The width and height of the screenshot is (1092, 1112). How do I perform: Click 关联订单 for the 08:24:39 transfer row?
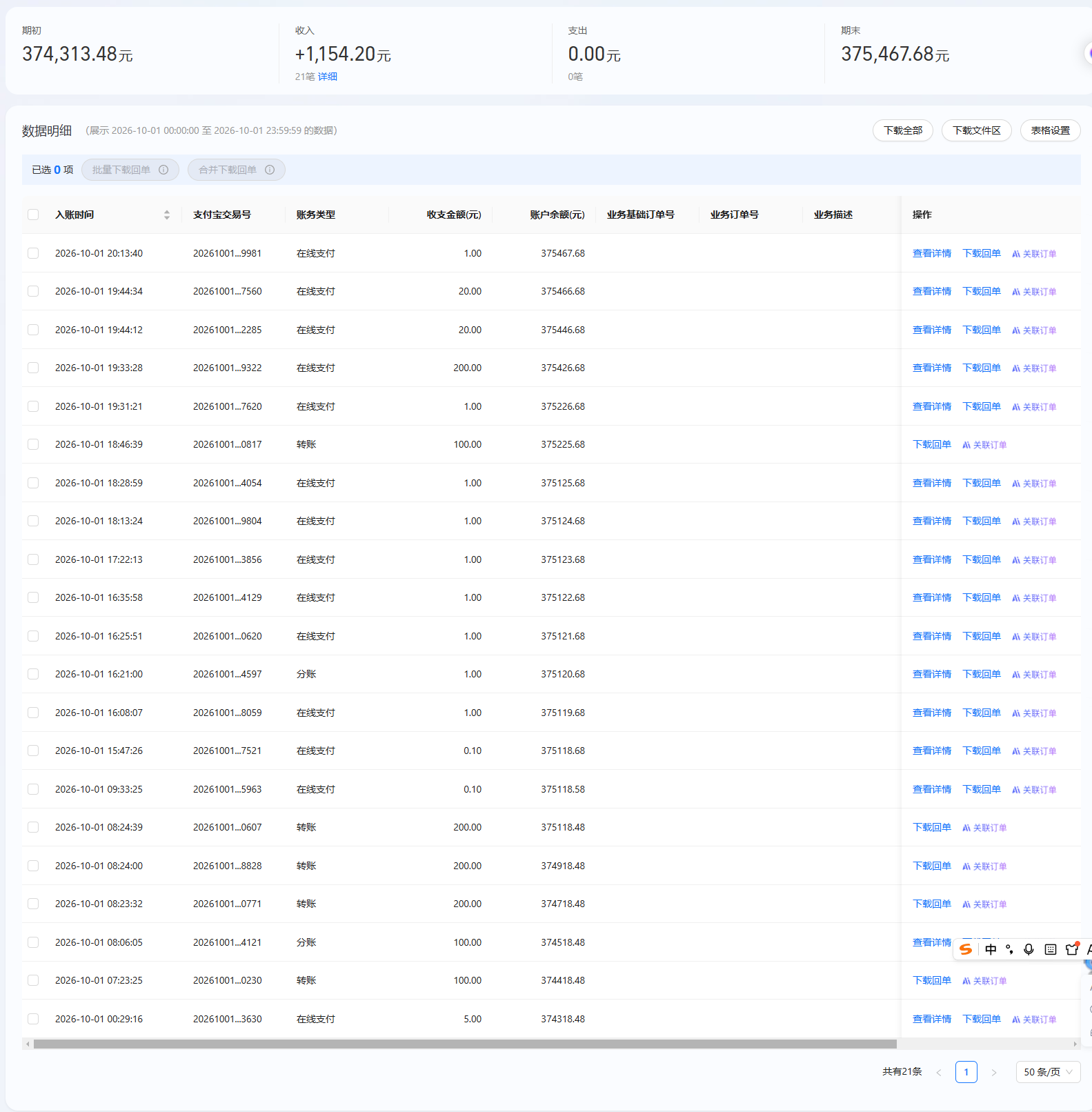coord(984,828)
